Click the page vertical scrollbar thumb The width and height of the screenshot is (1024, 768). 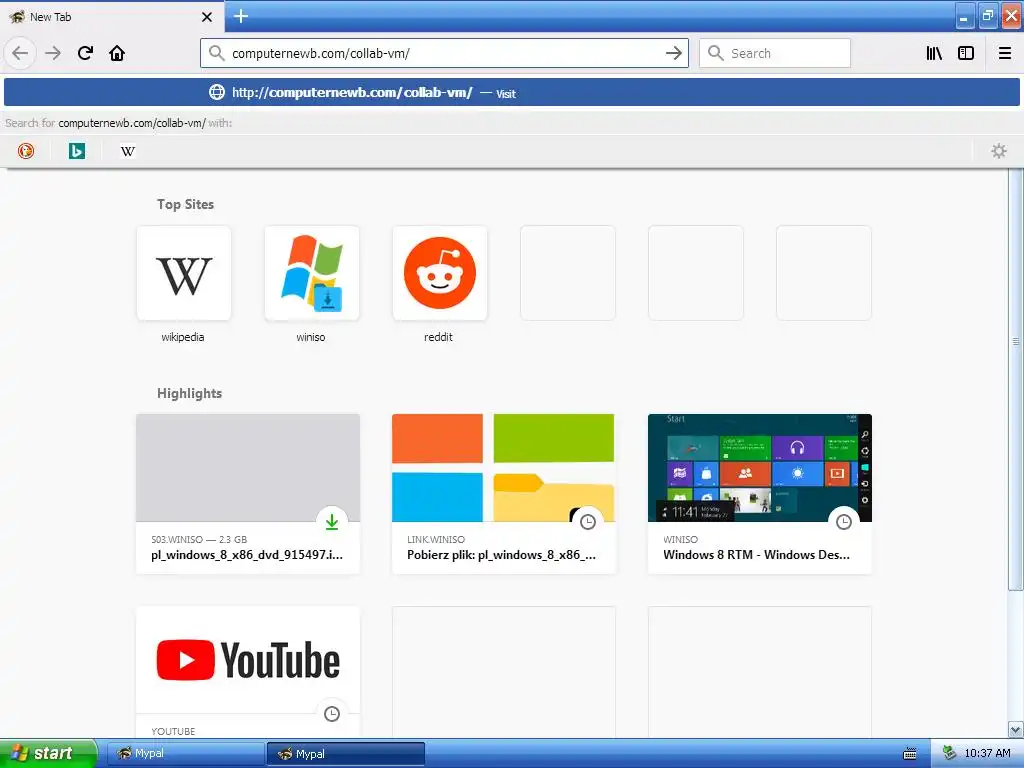click(x=1016, y=379)
